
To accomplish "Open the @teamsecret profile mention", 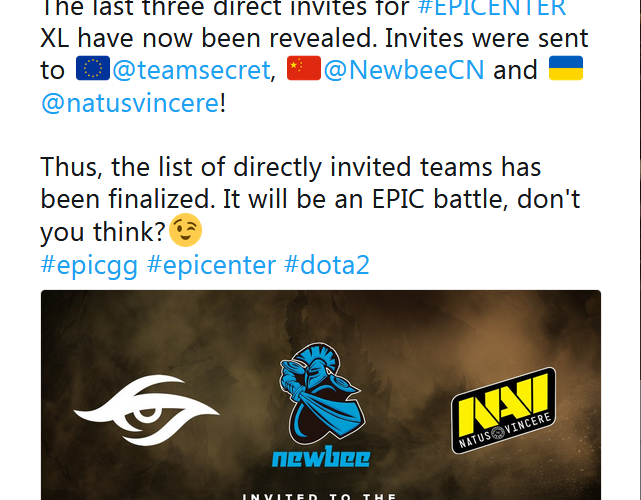I will (x=191, y=70).
